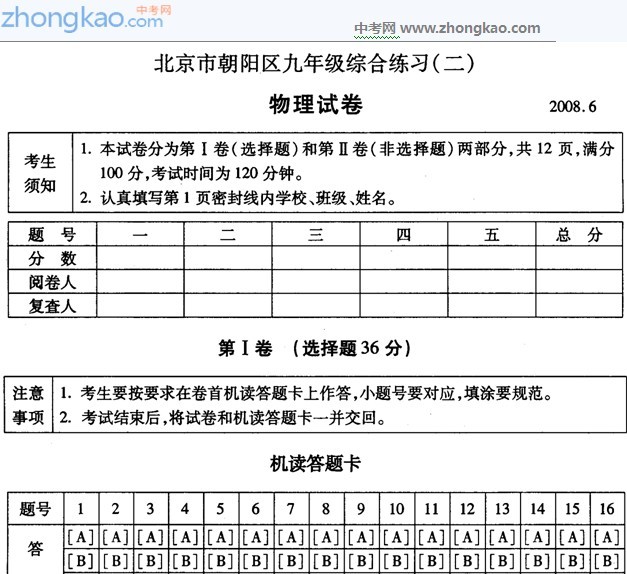Click question number 1 in answer card

(81, 509)
